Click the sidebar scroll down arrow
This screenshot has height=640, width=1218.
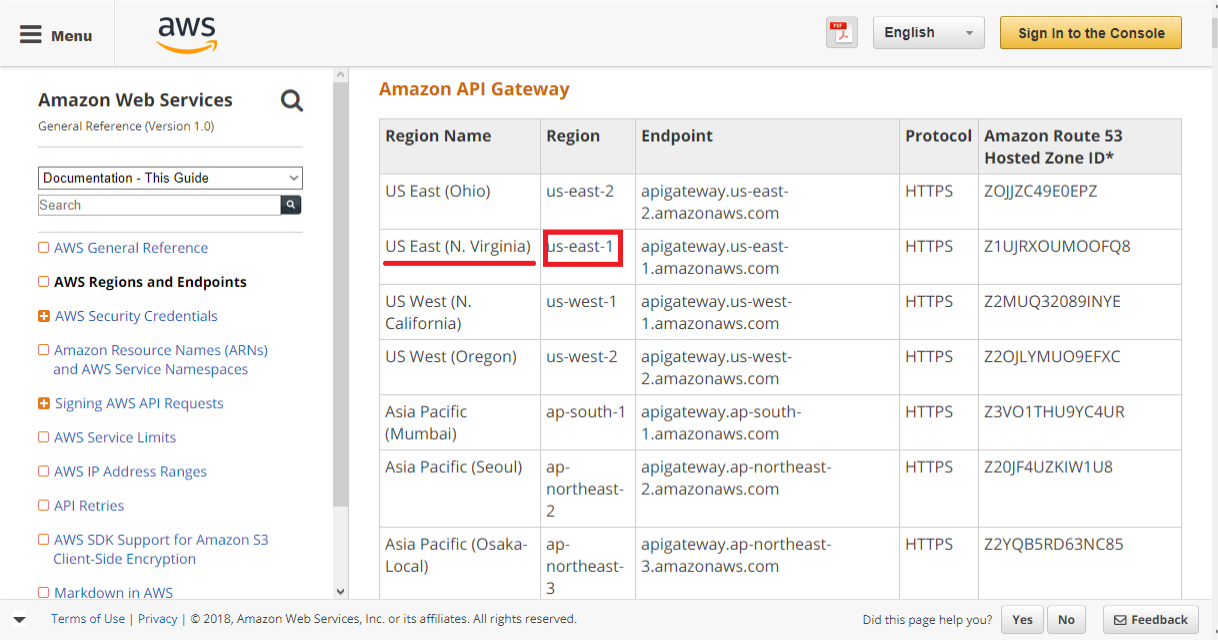pyautogui.click(x=341, y=592)
